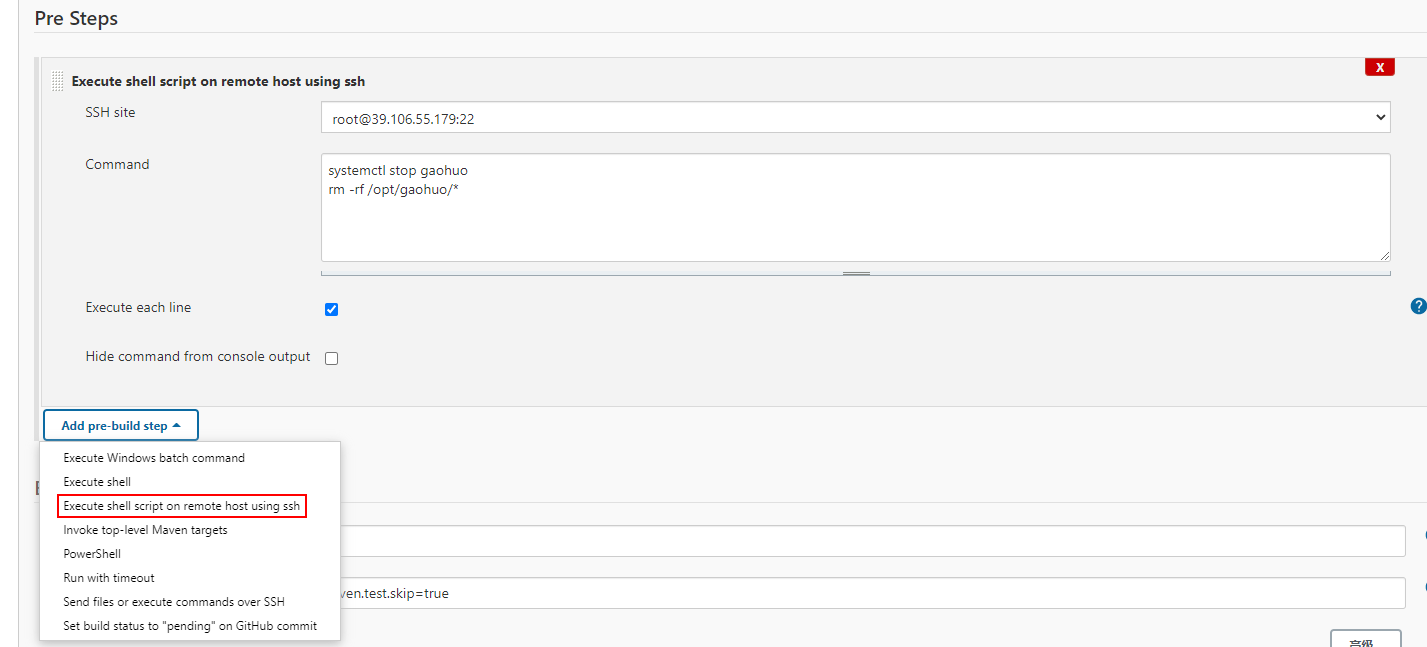Screen dimensions: 1427x647
Task: Open the SSH site dropdown
Action: tap(856, 118)
